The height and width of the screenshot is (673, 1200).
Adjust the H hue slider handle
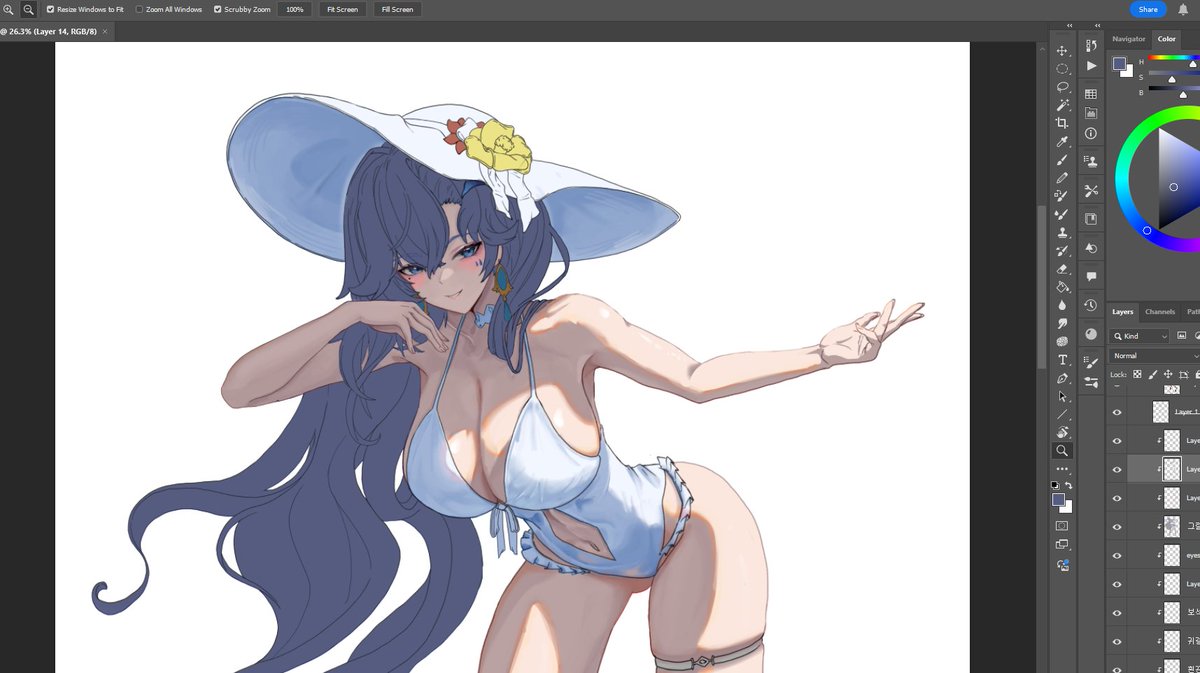click(1192, 64)
